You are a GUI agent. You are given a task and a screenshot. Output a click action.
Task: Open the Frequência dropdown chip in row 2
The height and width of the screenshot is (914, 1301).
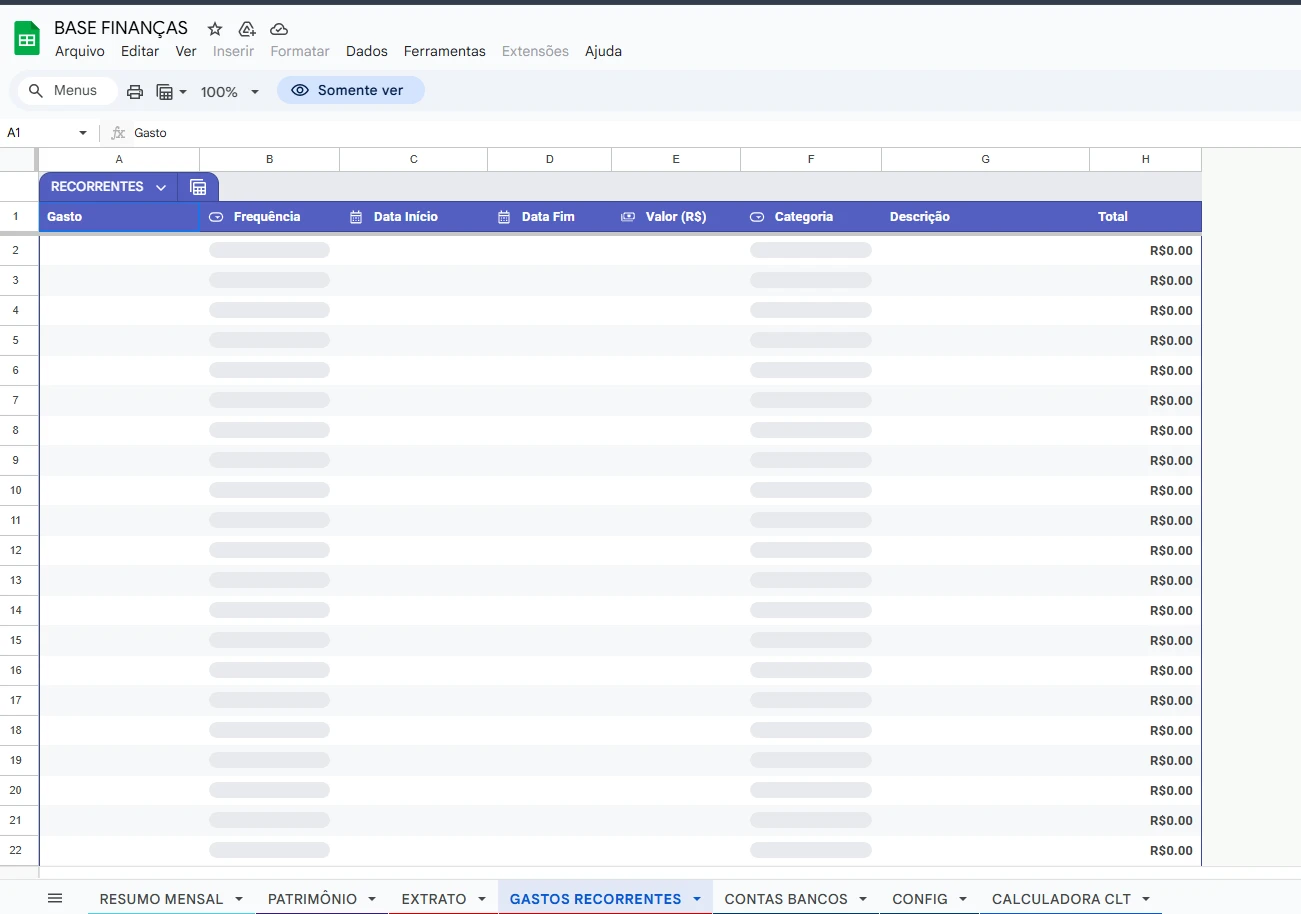click(269, 250)
